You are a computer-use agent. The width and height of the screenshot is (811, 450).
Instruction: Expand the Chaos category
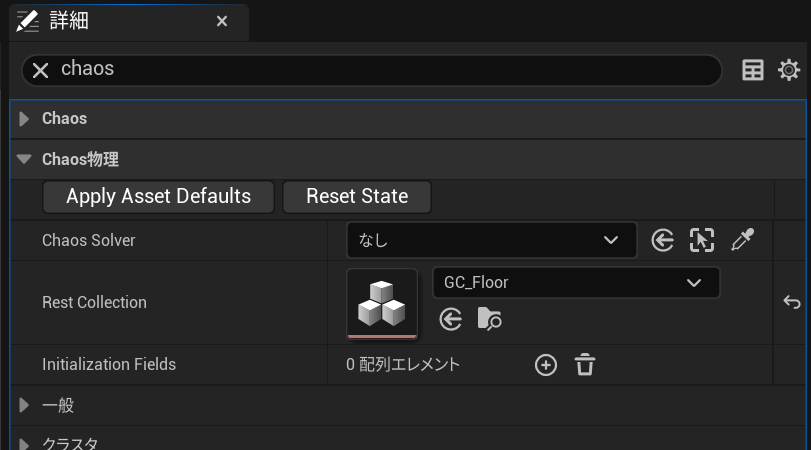click(x=25, y=119)
